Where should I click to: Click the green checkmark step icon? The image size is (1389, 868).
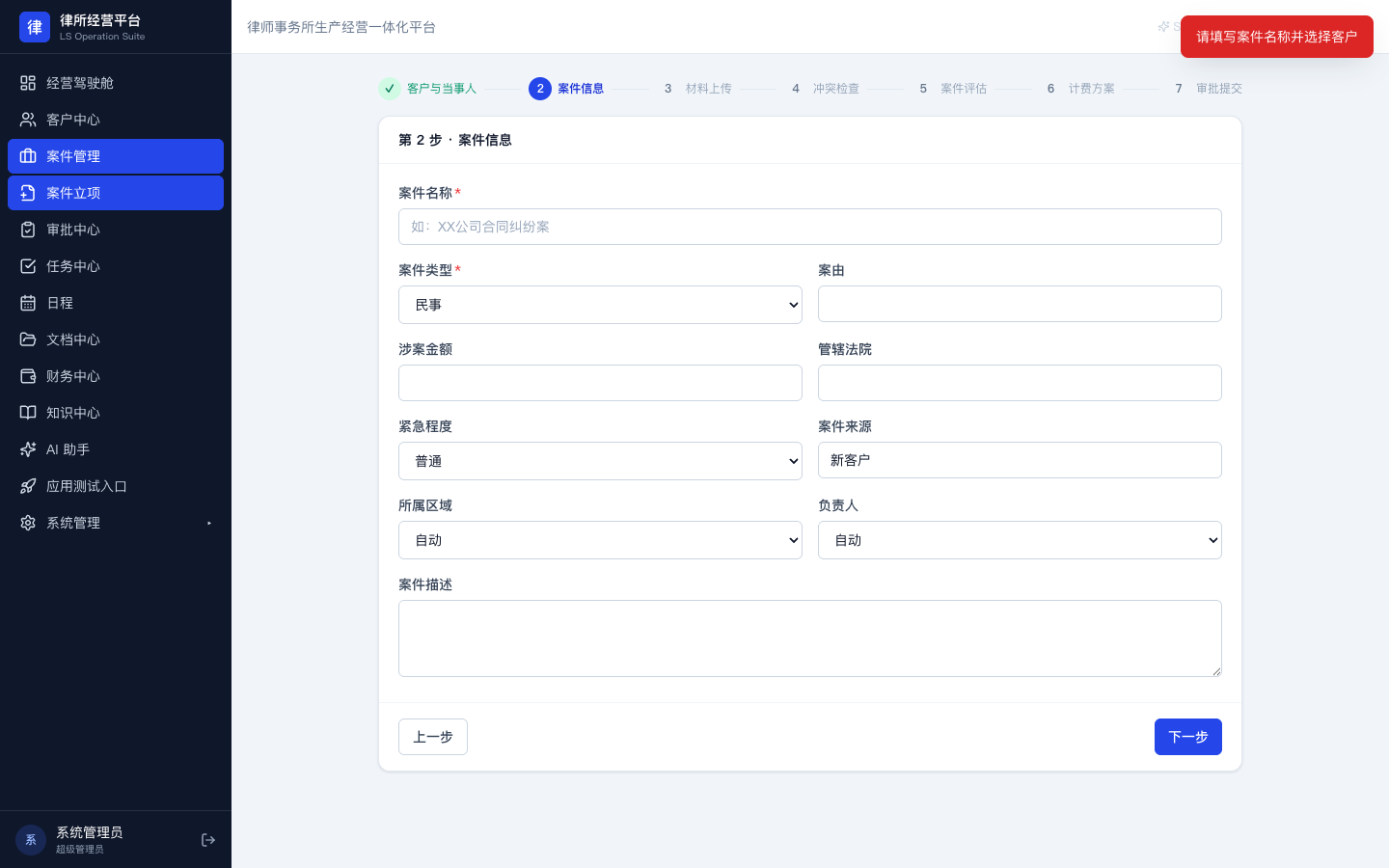tap(390, 89)
